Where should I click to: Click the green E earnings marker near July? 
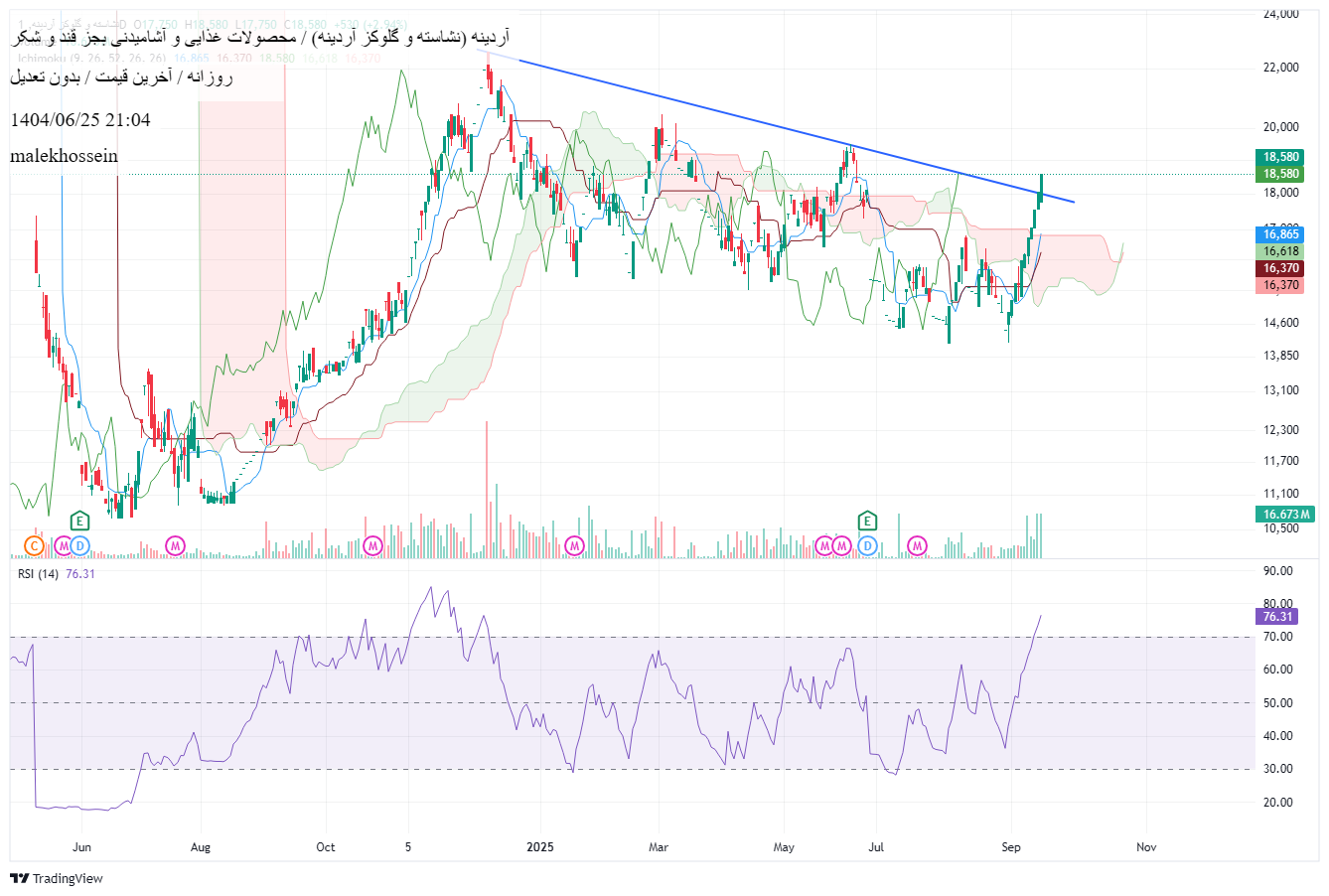coord(867,521)
